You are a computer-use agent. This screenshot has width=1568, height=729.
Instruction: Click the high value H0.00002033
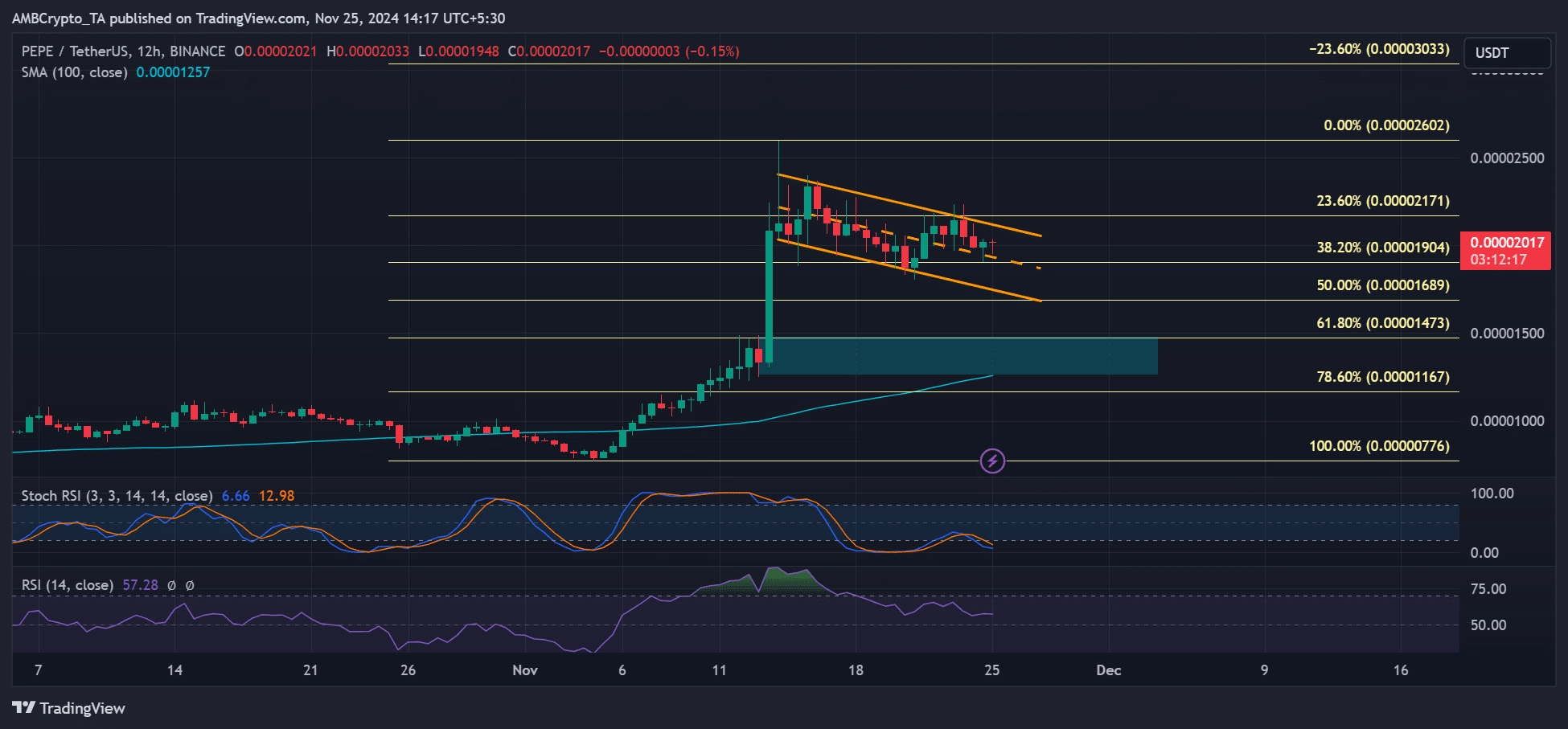tap(368, 51)
